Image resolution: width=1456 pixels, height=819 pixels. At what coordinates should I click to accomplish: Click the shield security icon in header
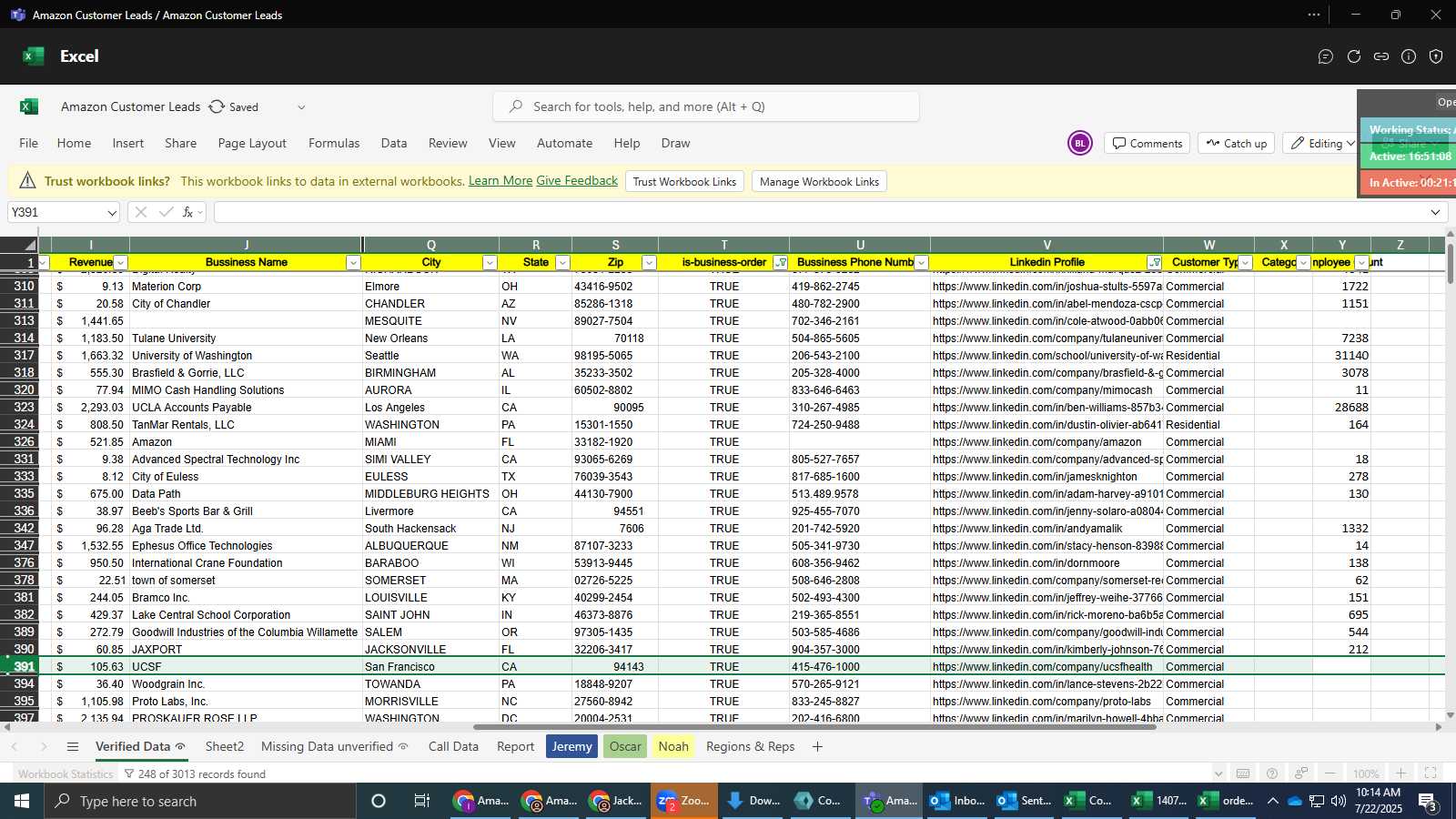point(1436,56)
